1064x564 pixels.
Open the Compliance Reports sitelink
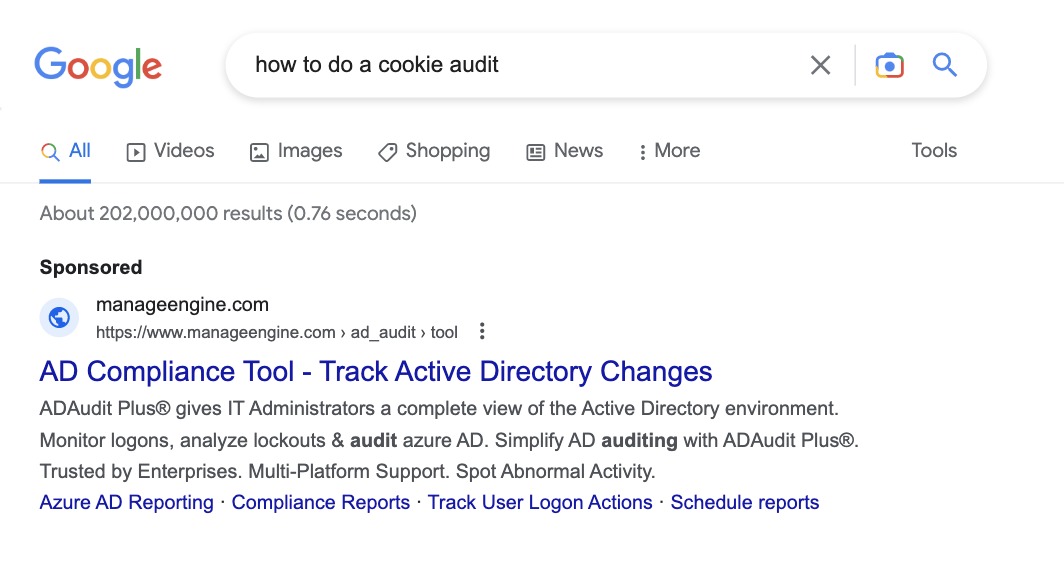pos(321,503)
